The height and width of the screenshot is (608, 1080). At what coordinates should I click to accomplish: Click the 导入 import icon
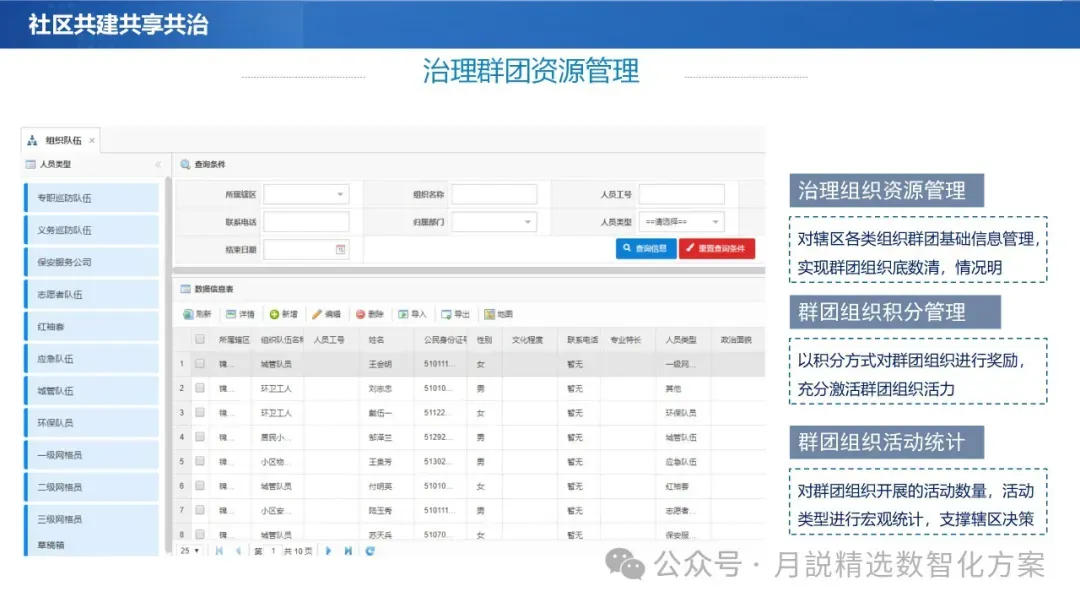pyautogui.click(x=403, y=314)
